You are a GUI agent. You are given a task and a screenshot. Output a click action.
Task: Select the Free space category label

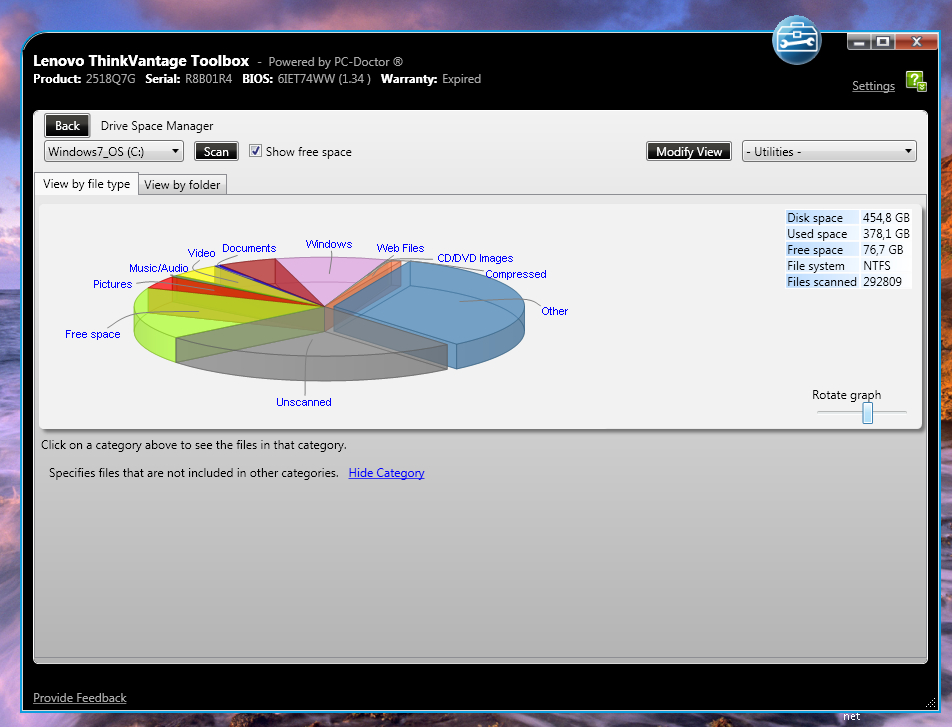tap(92, 334)
